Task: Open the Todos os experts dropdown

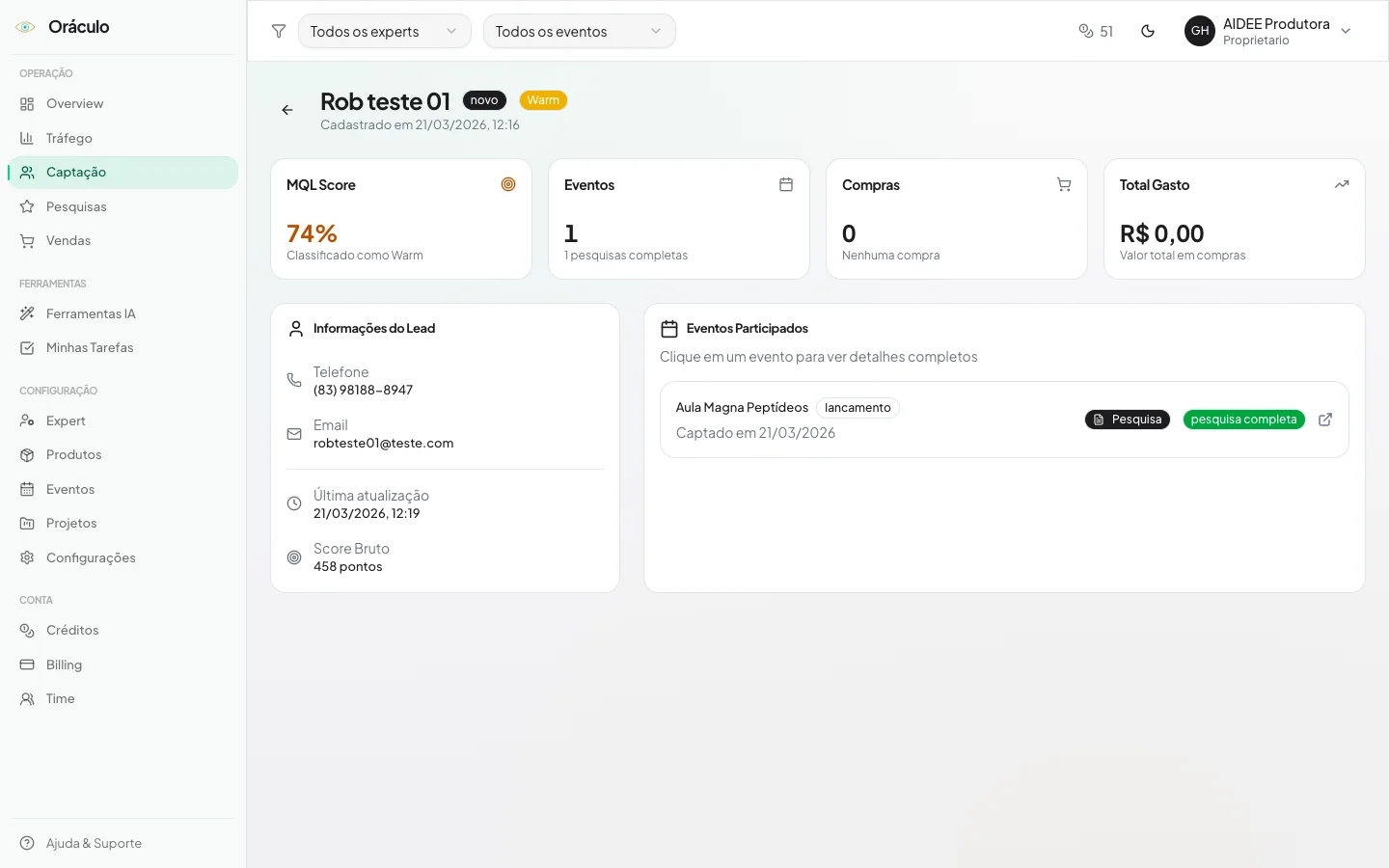Action: tap(385, 31)
